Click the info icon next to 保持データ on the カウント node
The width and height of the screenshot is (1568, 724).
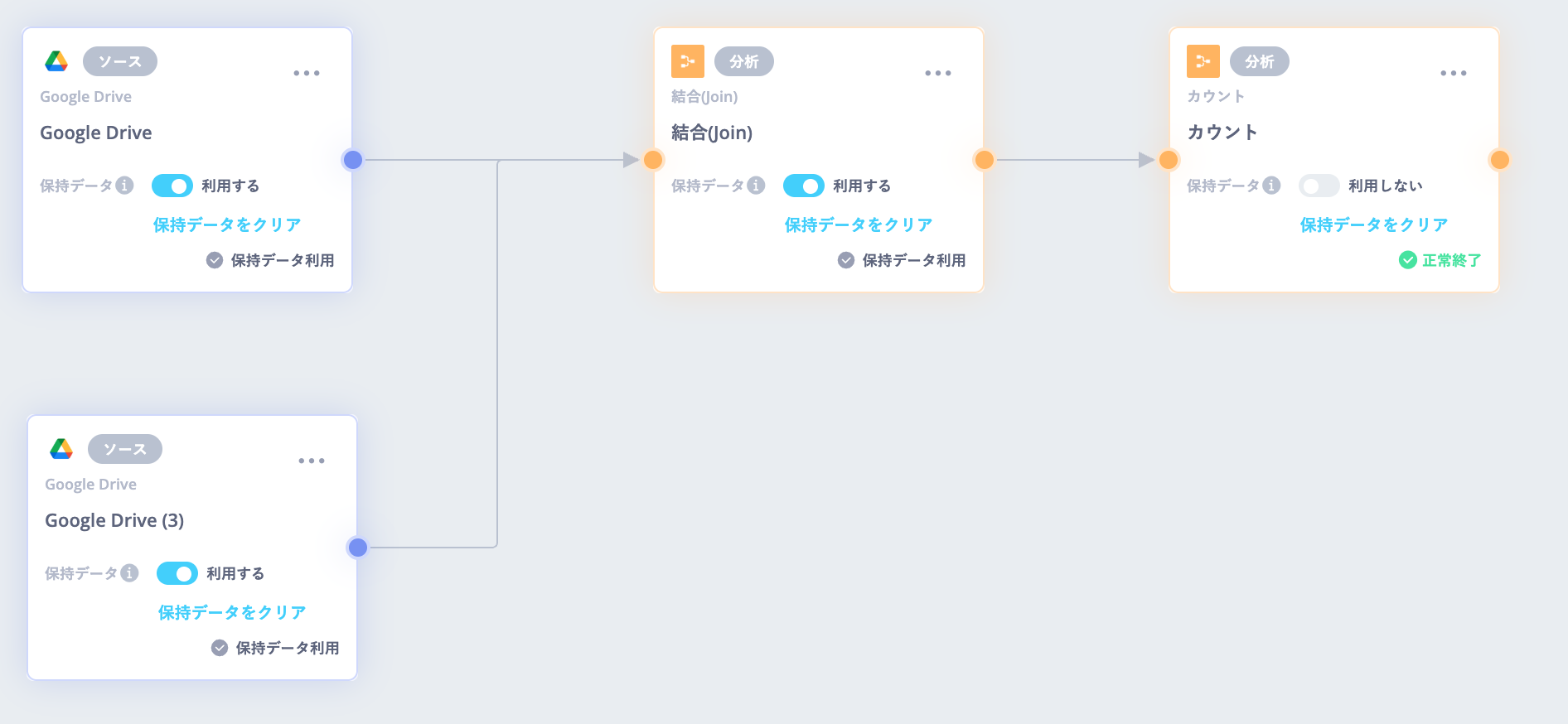[1271, 186]
